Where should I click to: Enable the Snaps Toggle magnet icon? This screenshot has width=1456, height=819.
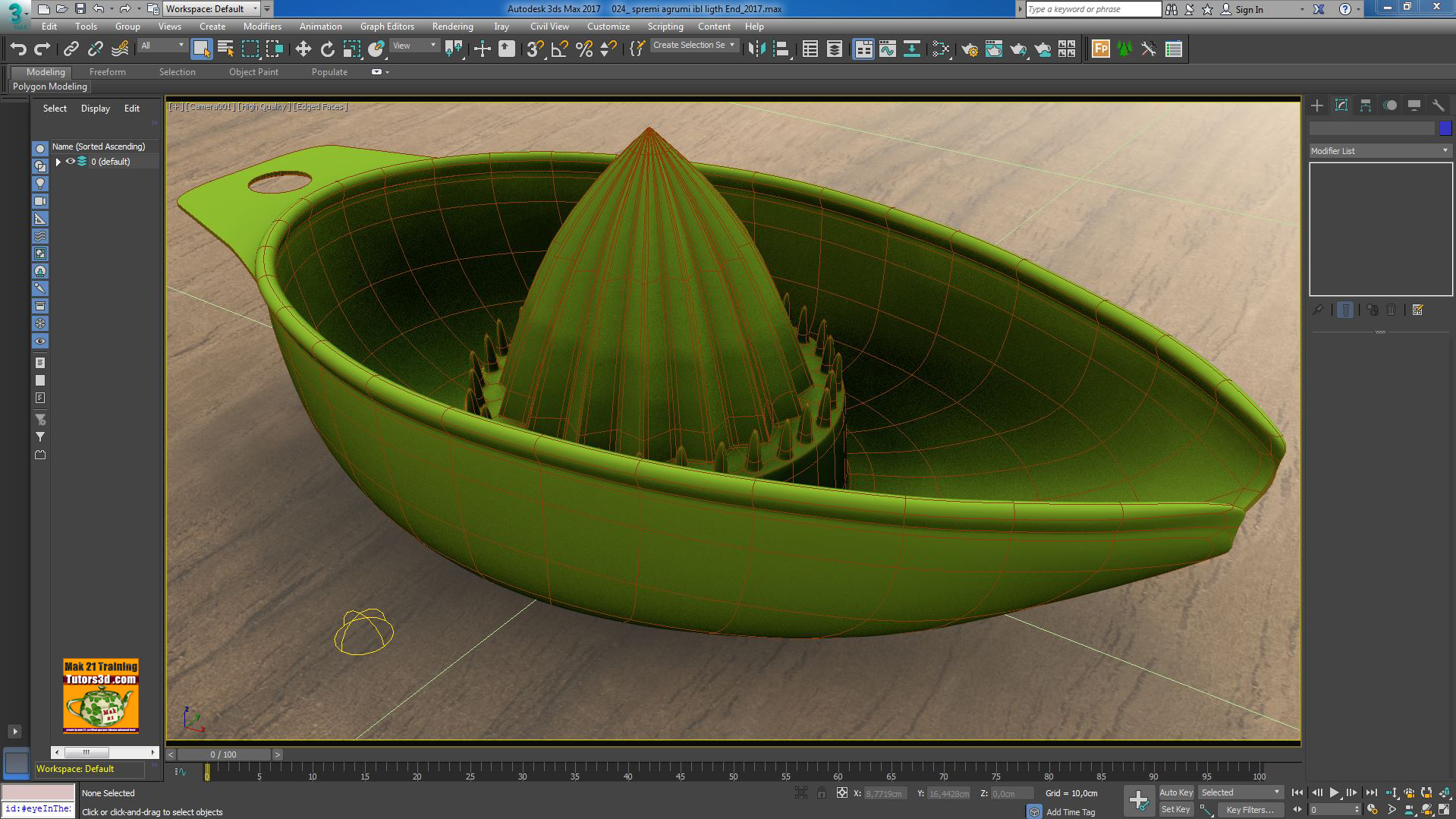(533, 48)
